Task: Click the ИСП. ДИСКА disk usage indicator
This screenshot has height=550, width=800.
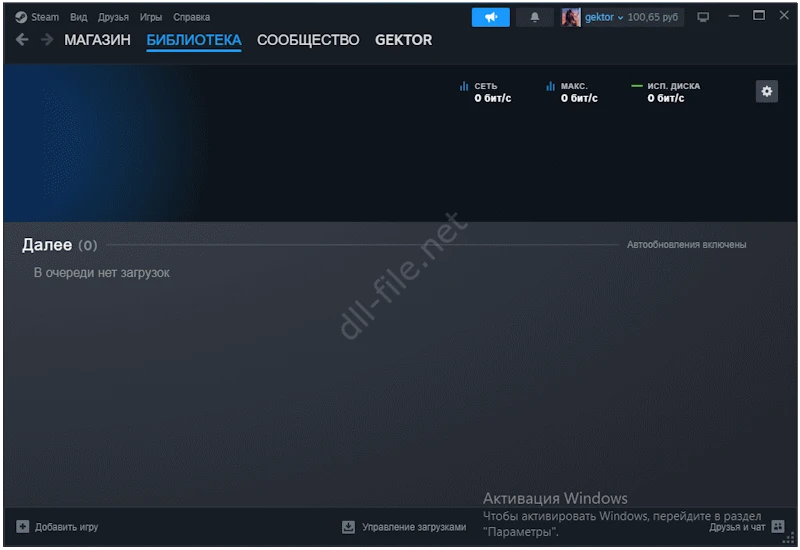Action: (x=665, y=92)
